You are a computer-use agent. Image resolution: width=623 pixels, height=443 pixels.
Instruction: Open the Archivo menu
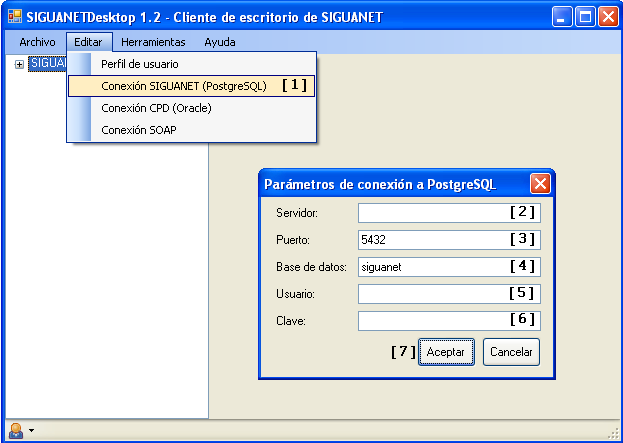pos(37,42)
